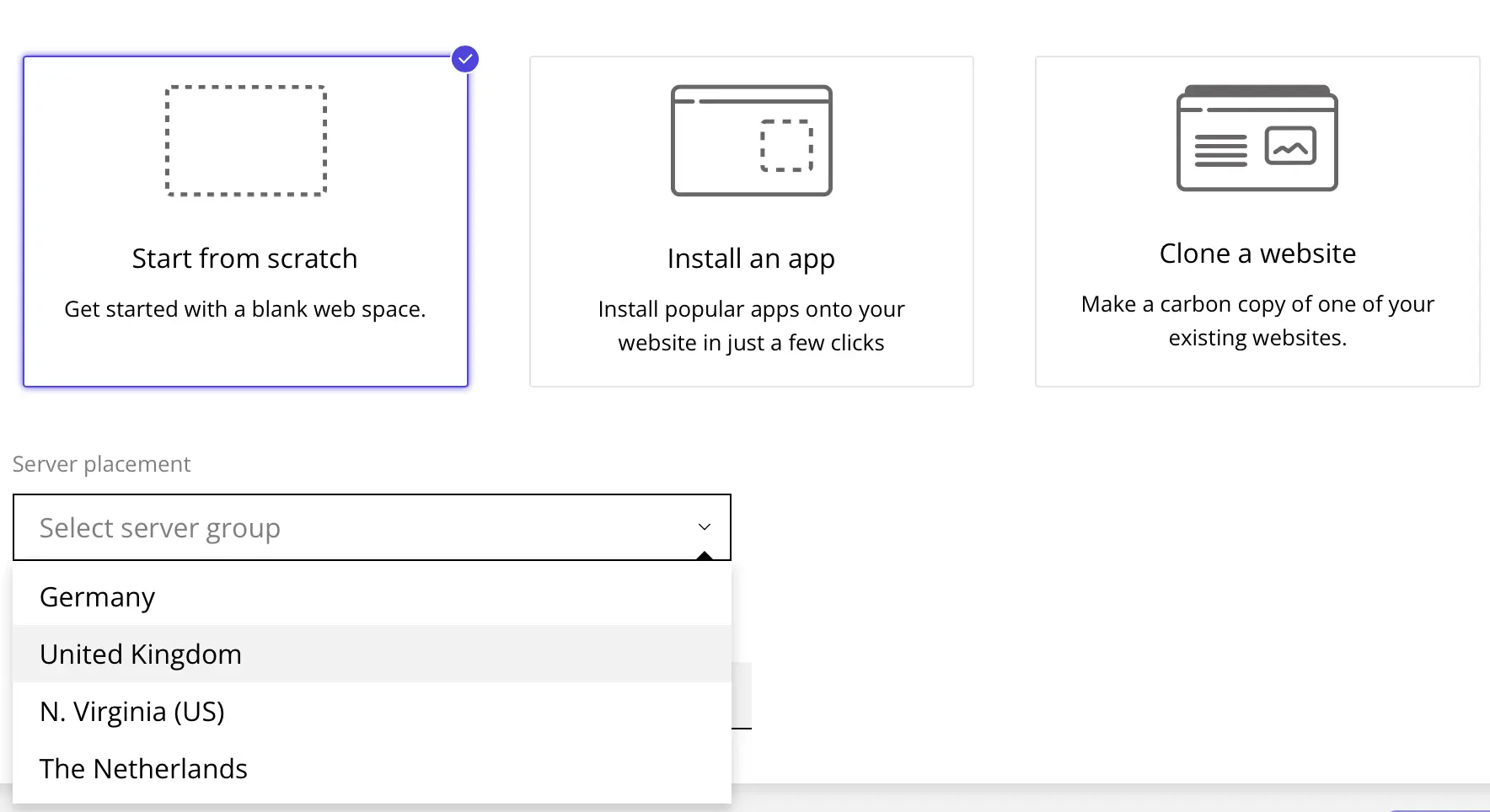Pick the Clone a website heading
1490x812 pixels.
pyautogui.click(x=1257, y=254)
